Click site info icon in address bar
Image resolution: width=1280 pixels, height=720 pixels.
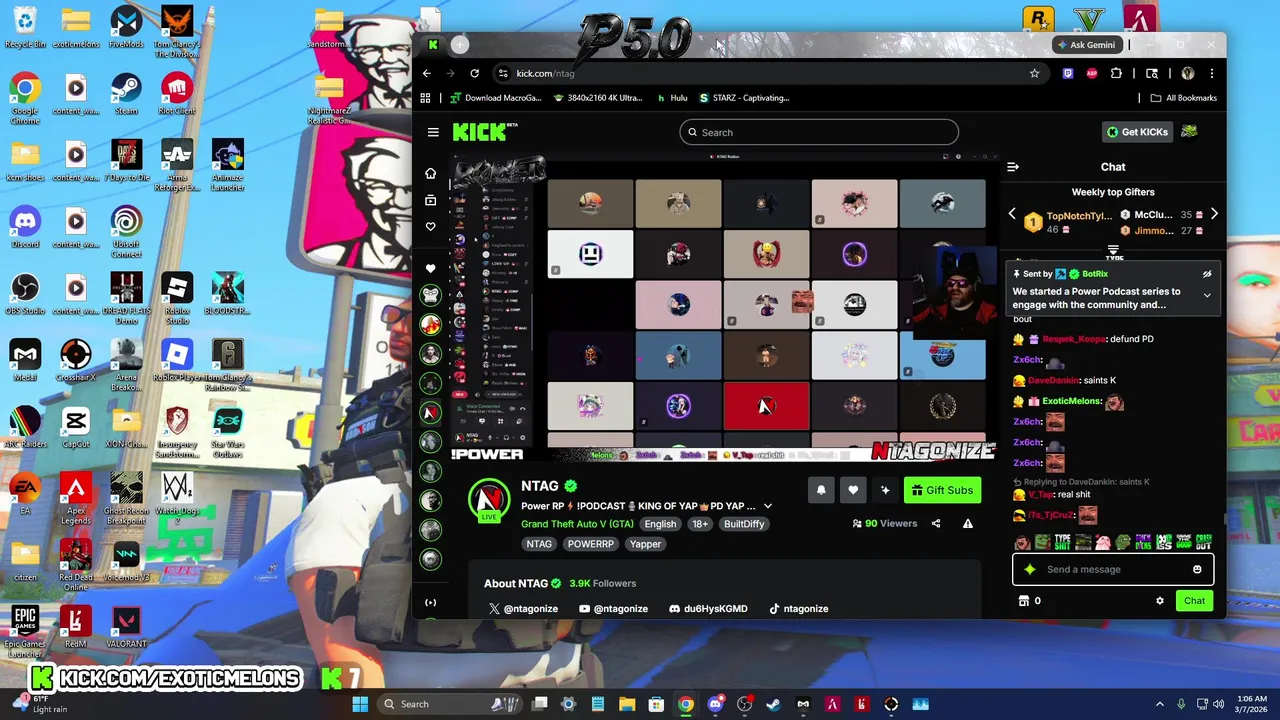tap(503, 73)
